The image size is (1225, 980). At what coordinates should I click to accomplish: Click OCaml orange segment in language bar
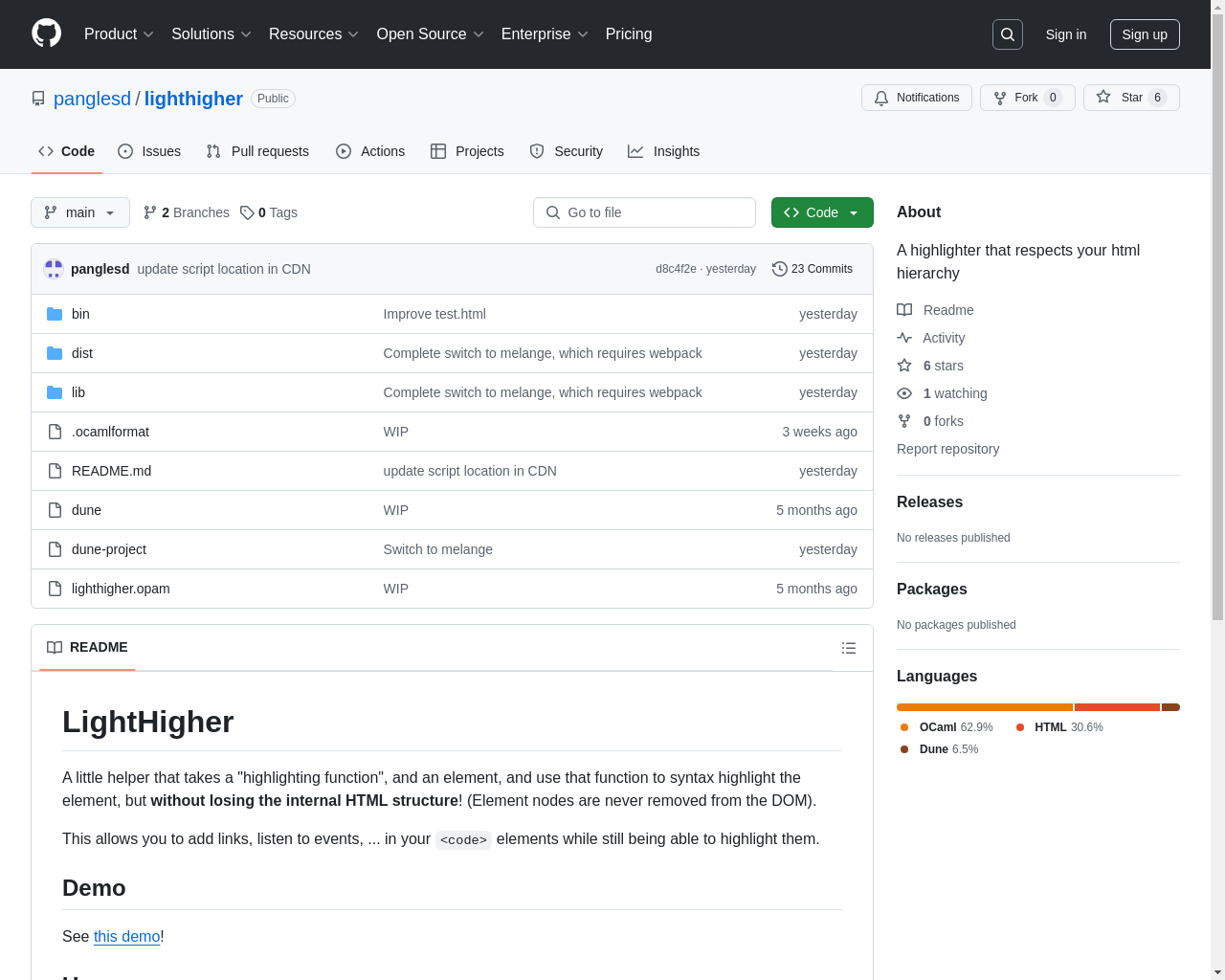(x=985, y=707)
